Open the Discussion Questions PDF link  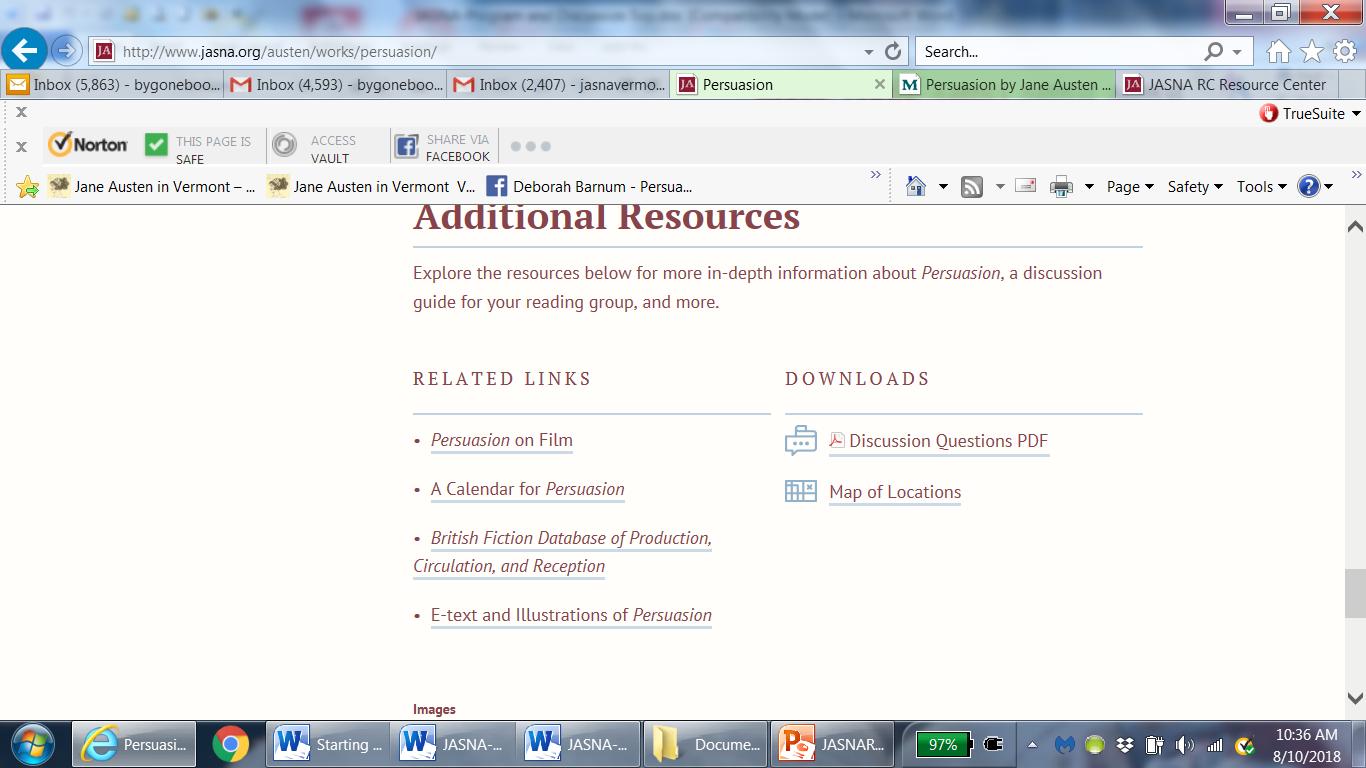click(x=947, y=441)
